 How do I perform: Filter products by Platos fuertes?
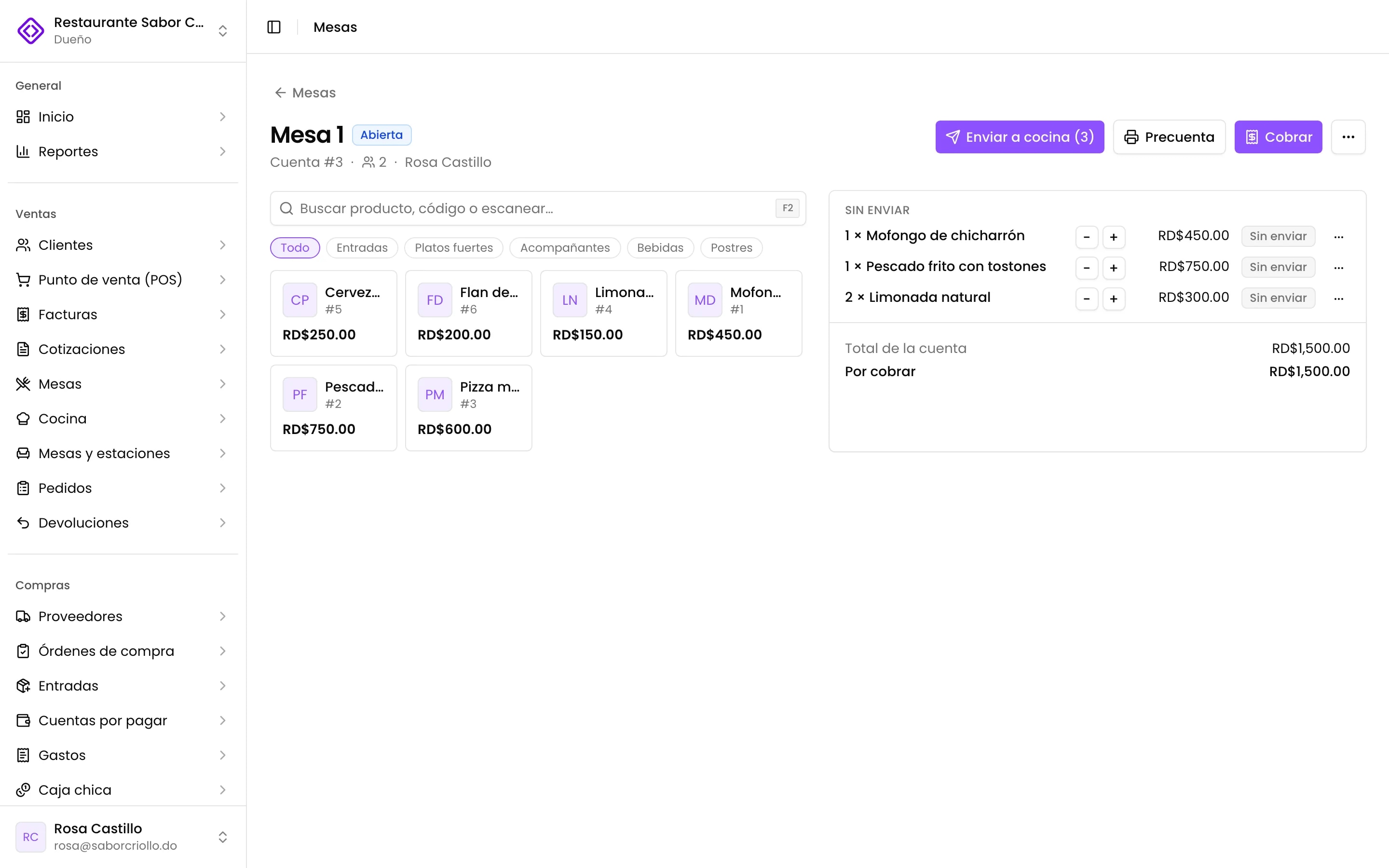click(453, 247)
